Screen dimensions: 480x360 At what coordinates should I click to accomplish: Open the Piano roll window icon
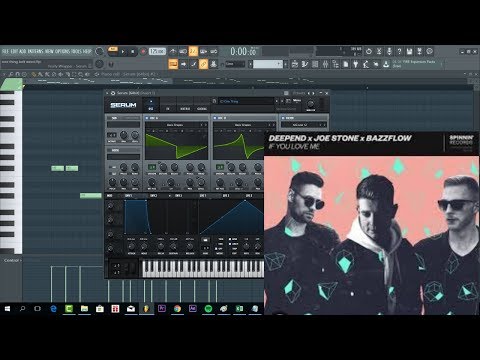(x=305, y=64)
